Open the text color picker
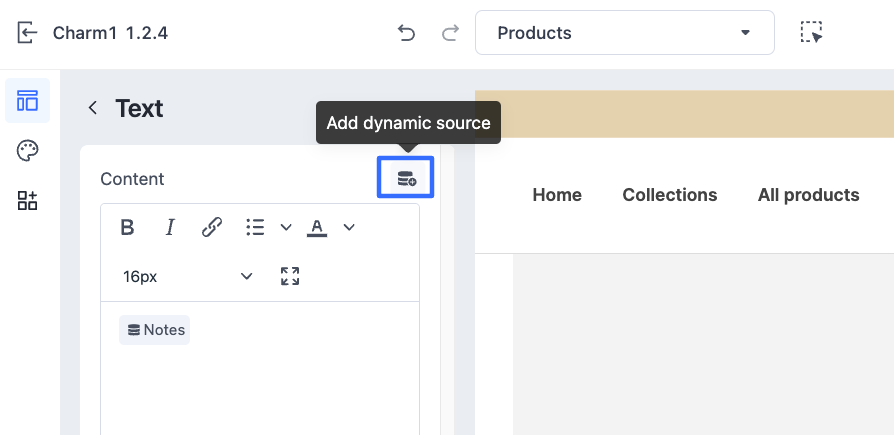This screenshot has width=894, height=435. pyautogui.click(x=318, y=228)
